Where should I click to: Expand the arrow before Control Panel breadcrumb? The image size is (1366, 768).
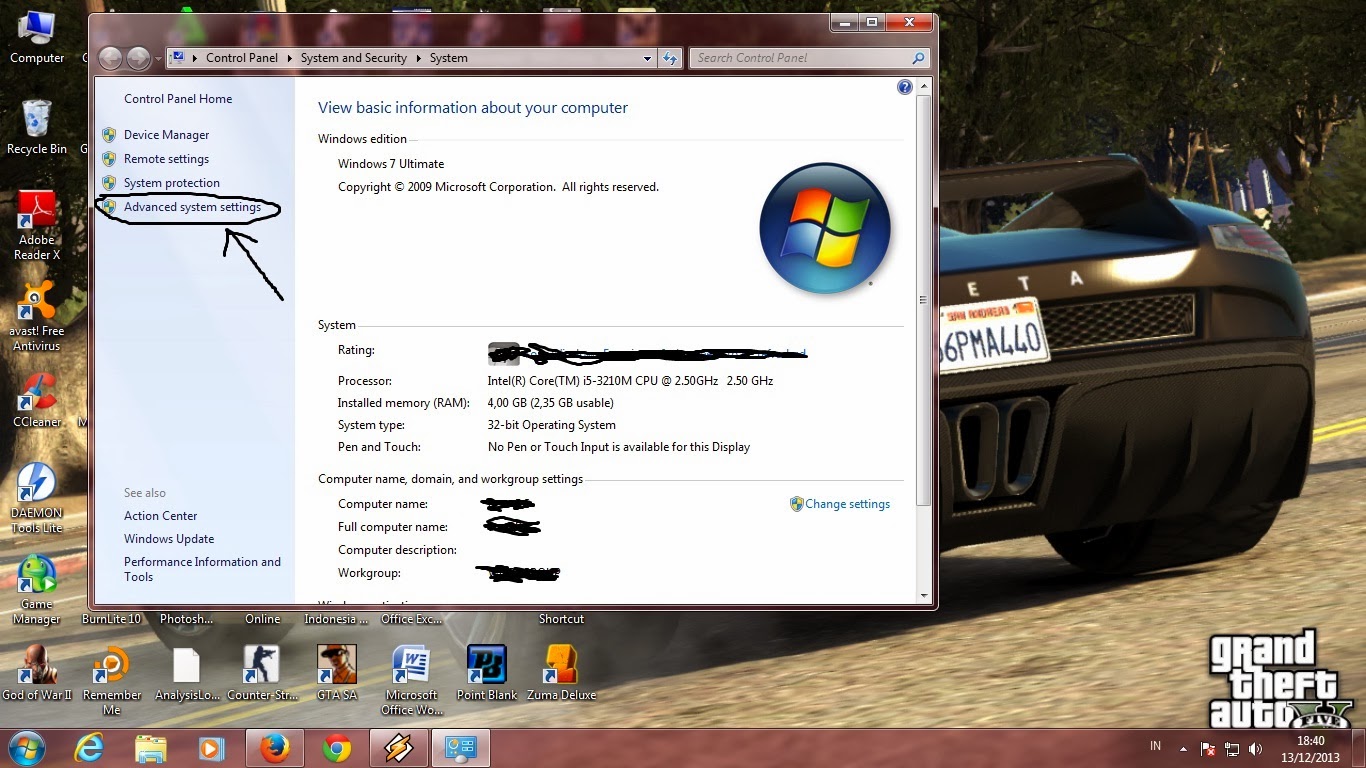coord(195,58)
